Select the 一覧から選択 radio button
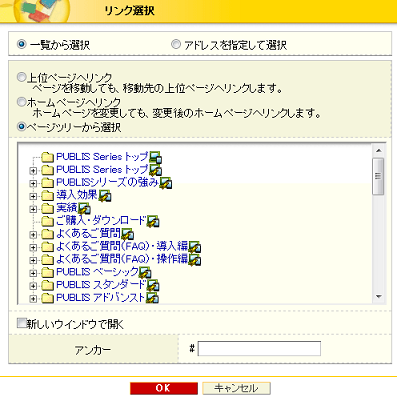Image resolution: width=397 pixels, height=405 pixels. (22, 44)
